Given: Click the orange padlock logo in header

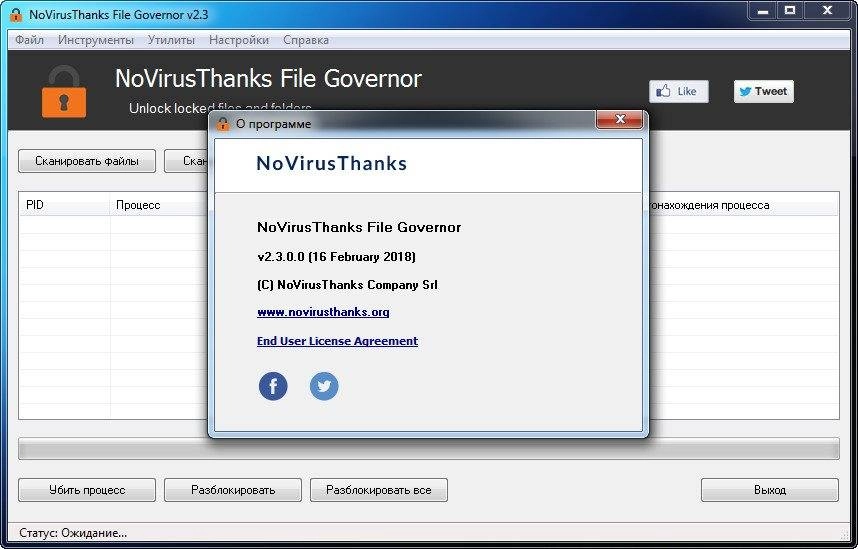Looking at the screenshot, I should pos(64,92).
